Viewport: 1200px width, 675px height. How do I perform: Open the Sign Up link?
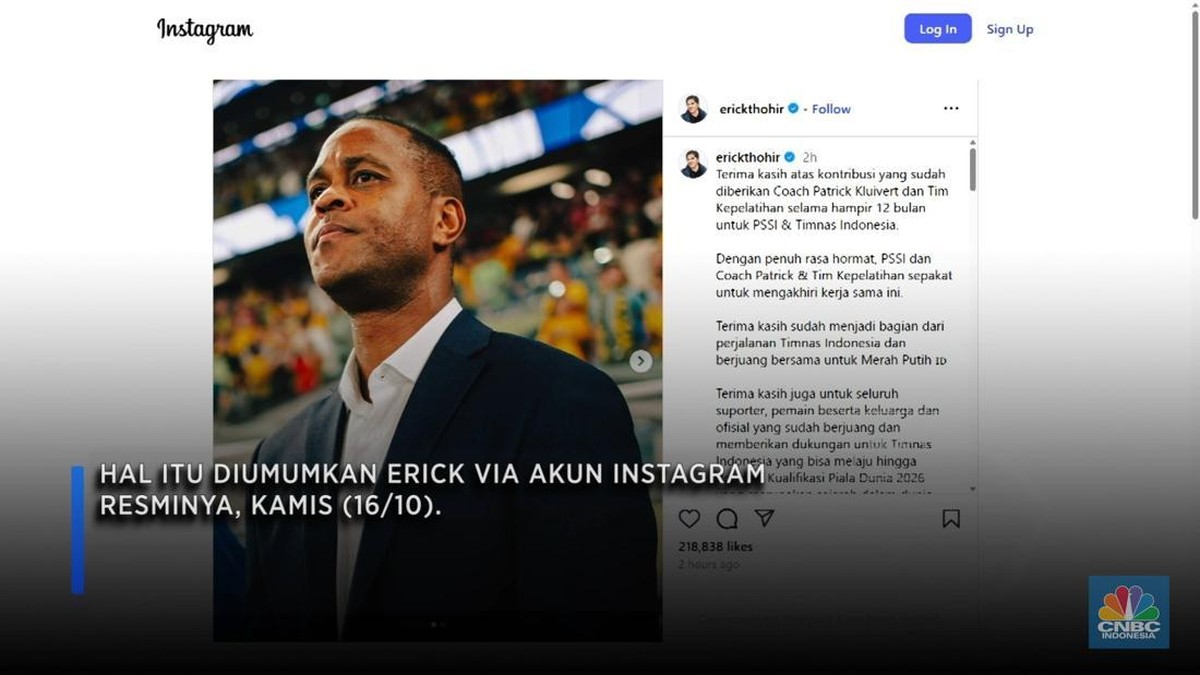tap(1010, 29)
